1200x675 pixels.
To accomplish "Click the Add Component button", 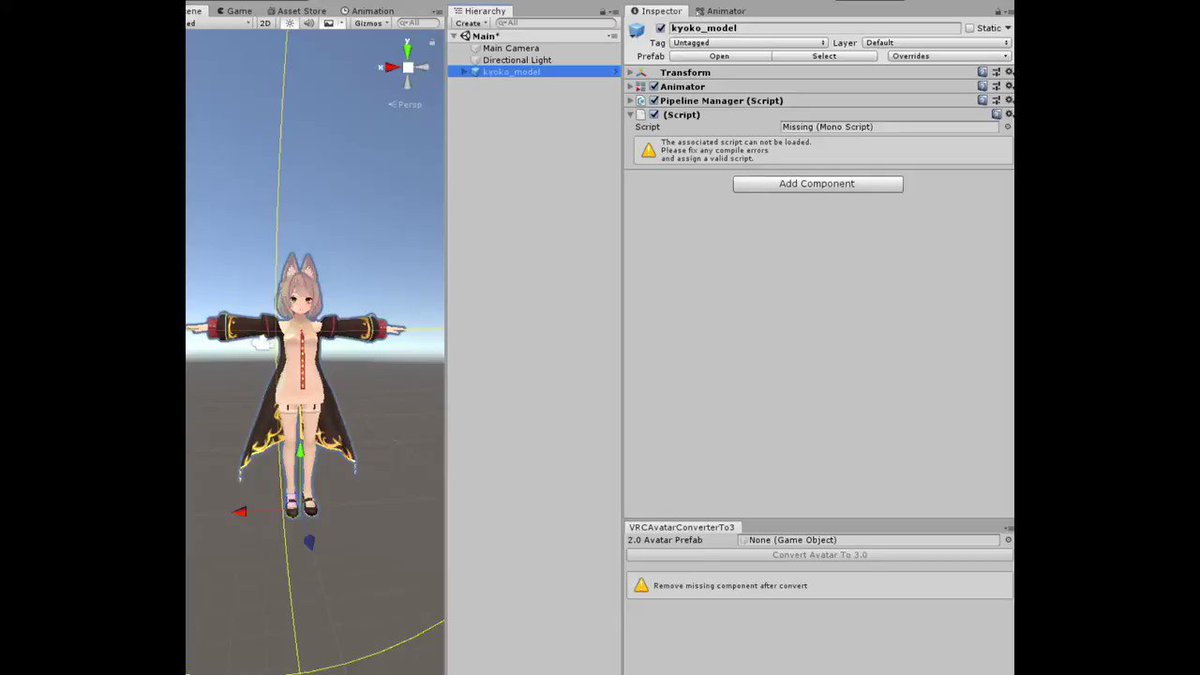I will 817,183.
